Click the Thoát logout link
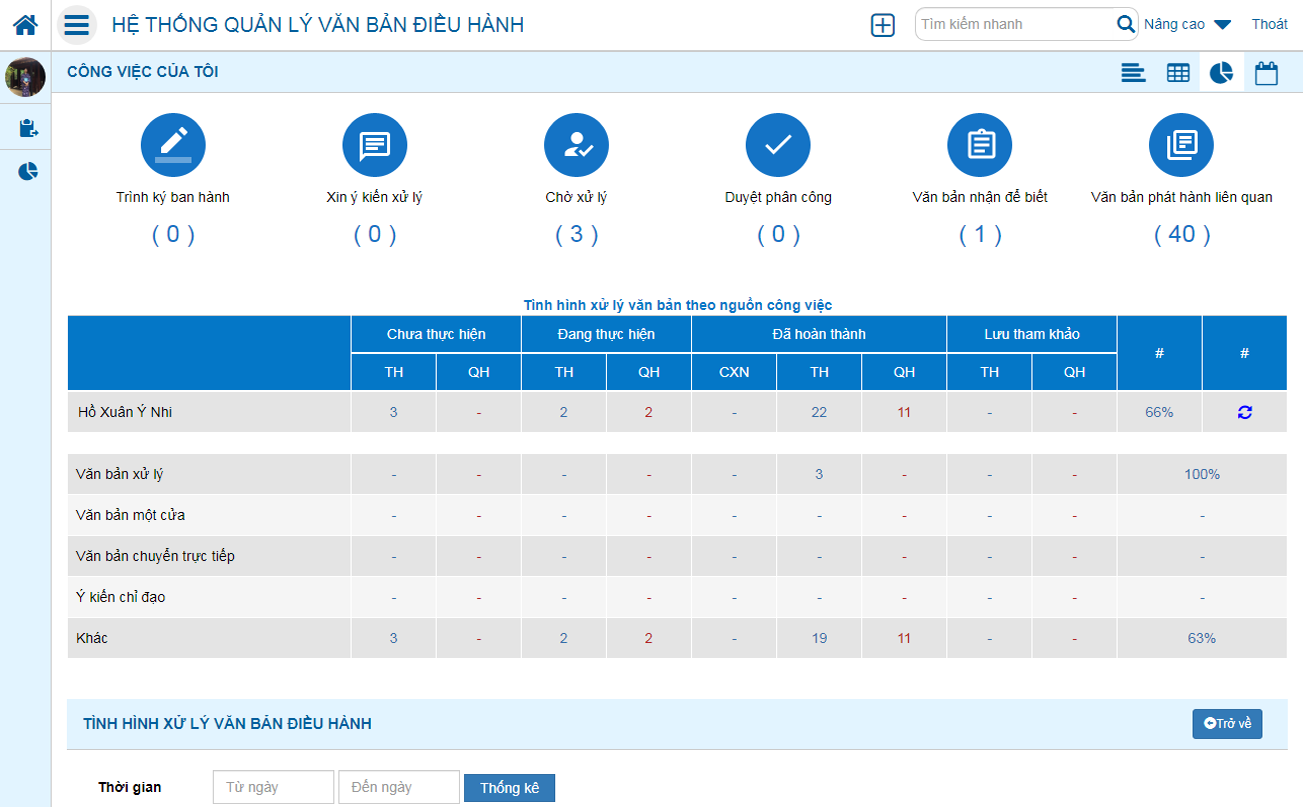1303x807 pixels. 1270,24
